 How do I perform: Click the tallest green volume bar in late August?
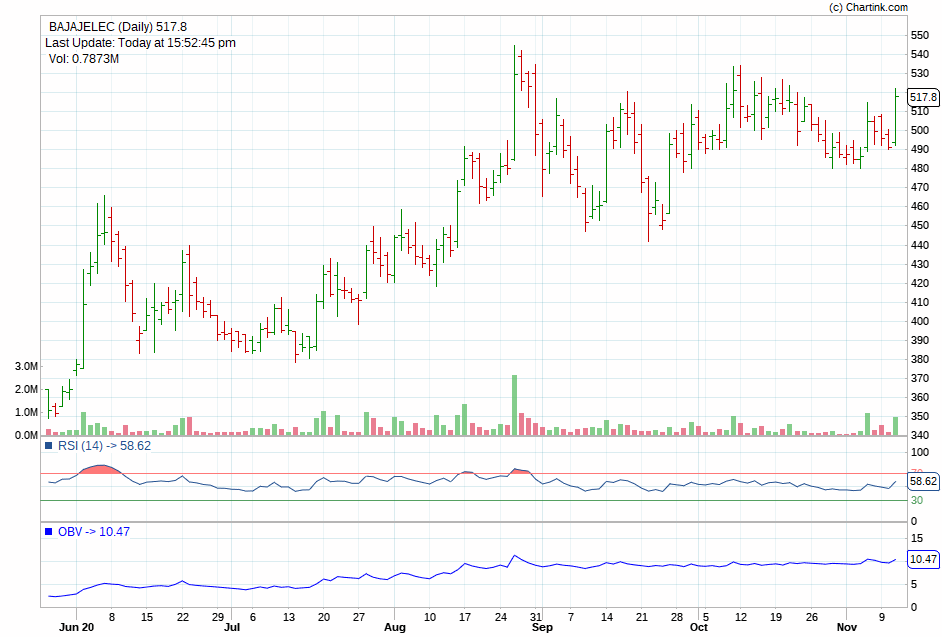(514, 405)
